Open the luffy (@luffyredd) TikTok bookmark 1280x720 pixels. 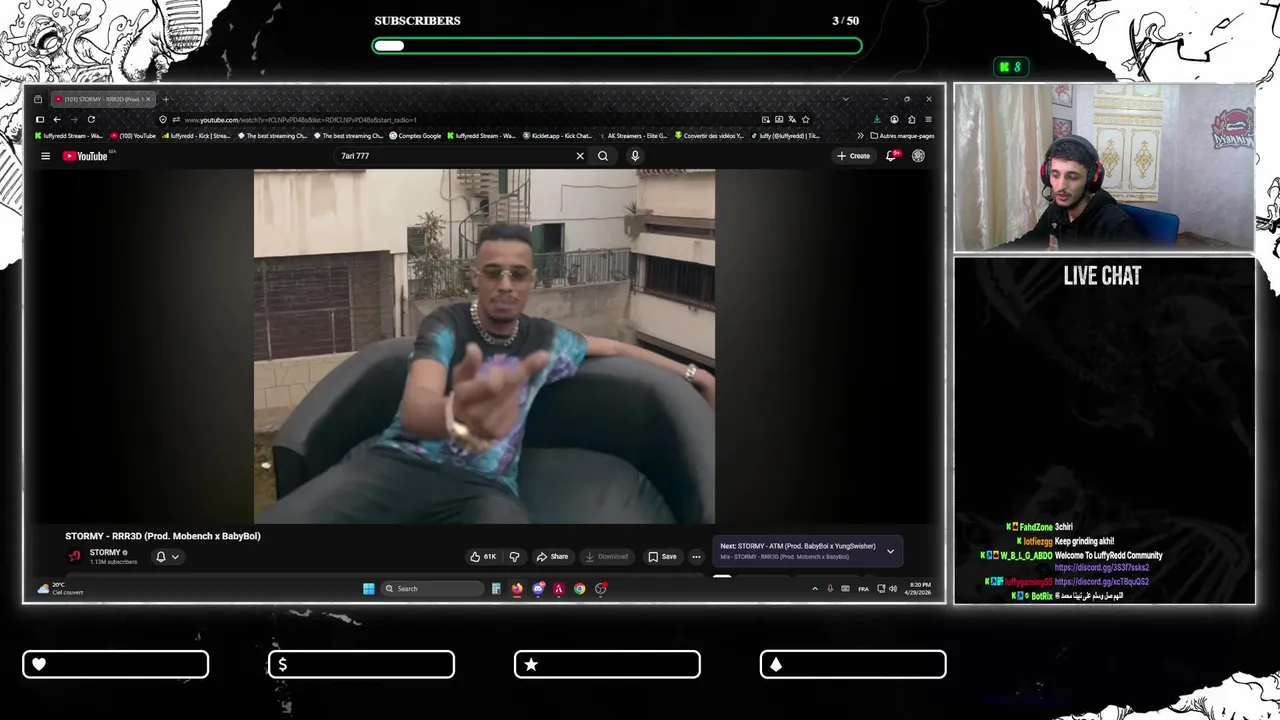click(x=785, y=136)
